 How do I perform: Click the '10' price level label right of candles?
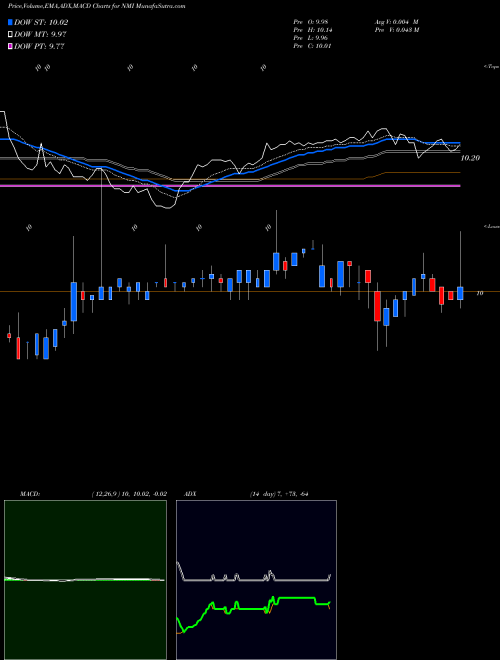point(479,293)
